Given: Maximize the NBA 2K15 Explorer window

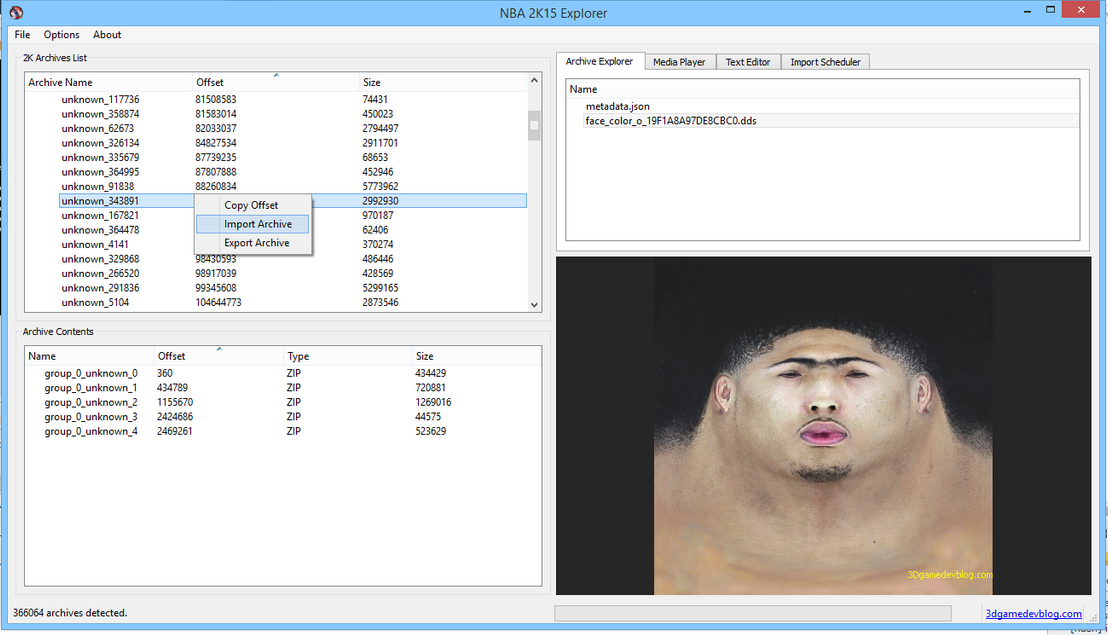Looking at the screenshot, I should tap(1050, 10).
